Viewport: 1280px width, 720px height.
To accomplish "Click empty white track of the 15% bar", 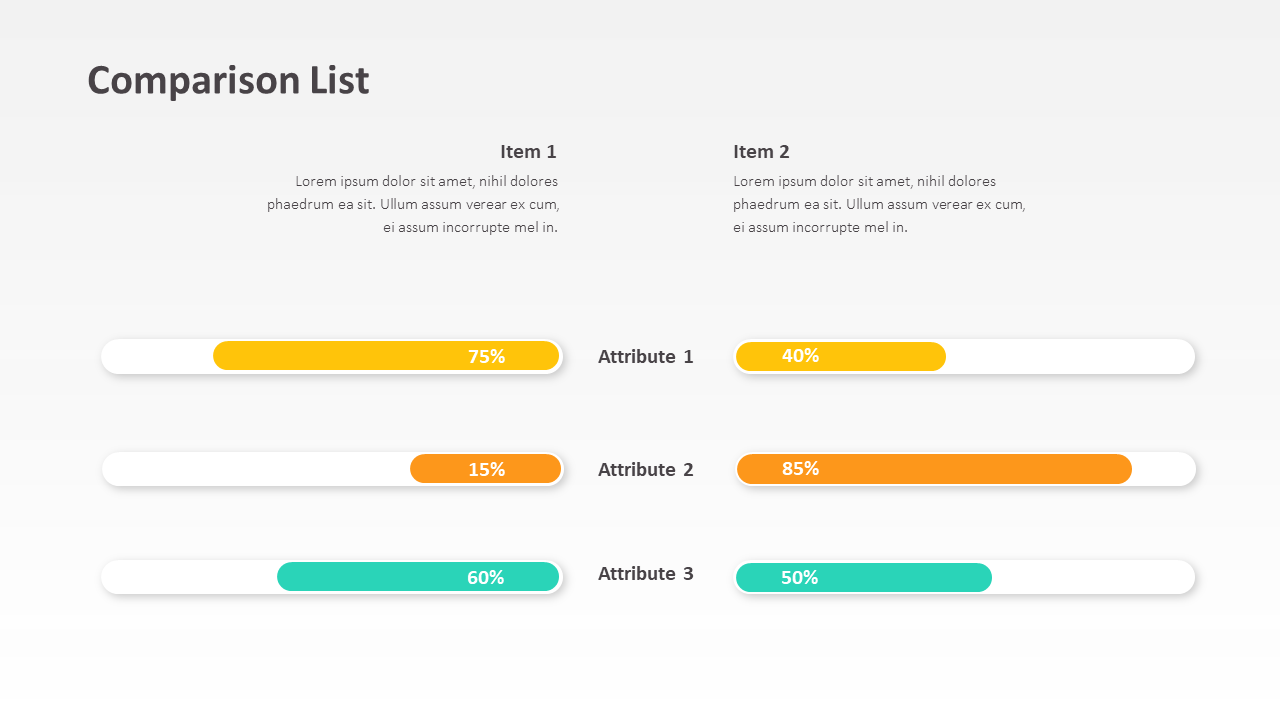I will [255, 469].
